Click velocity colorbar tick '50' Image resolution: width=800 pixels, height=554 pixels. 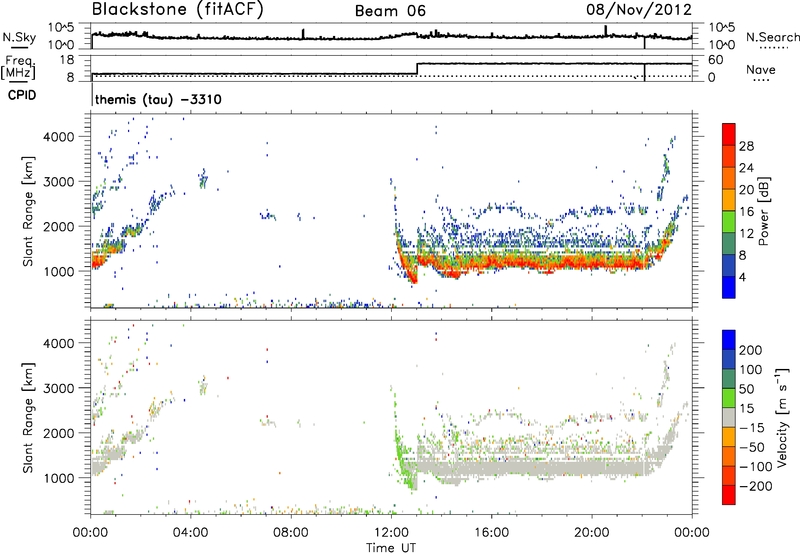pyautogui.click(x=746, y=389)
